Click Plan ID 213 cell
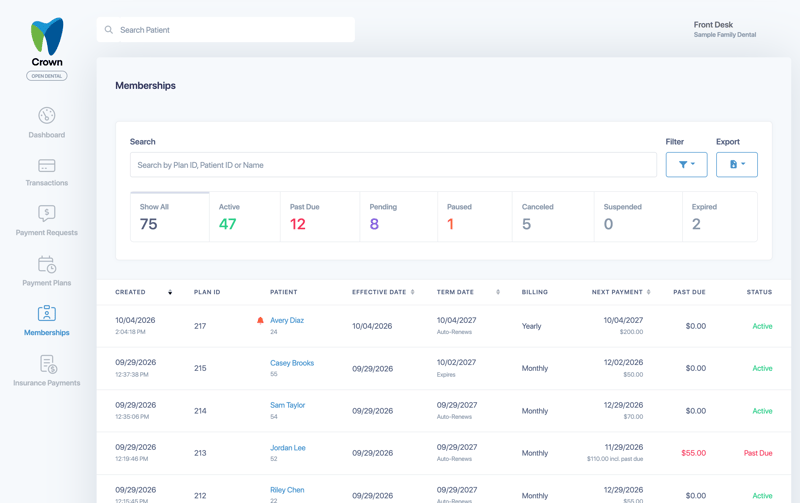Screen dimensions: 800x503 (x=200, y=453)
